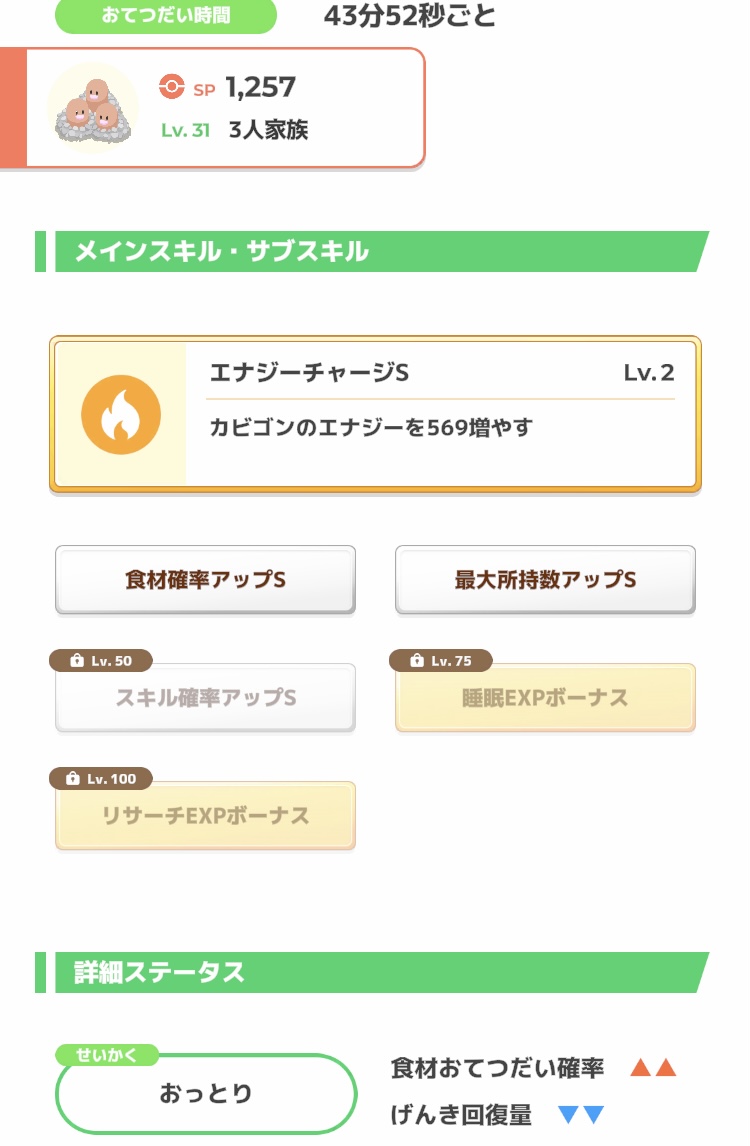750x1146 pixels.
Task: Select the locked 睡眠EXPボーナス sub skill
Action: click(x=545, y=698)
